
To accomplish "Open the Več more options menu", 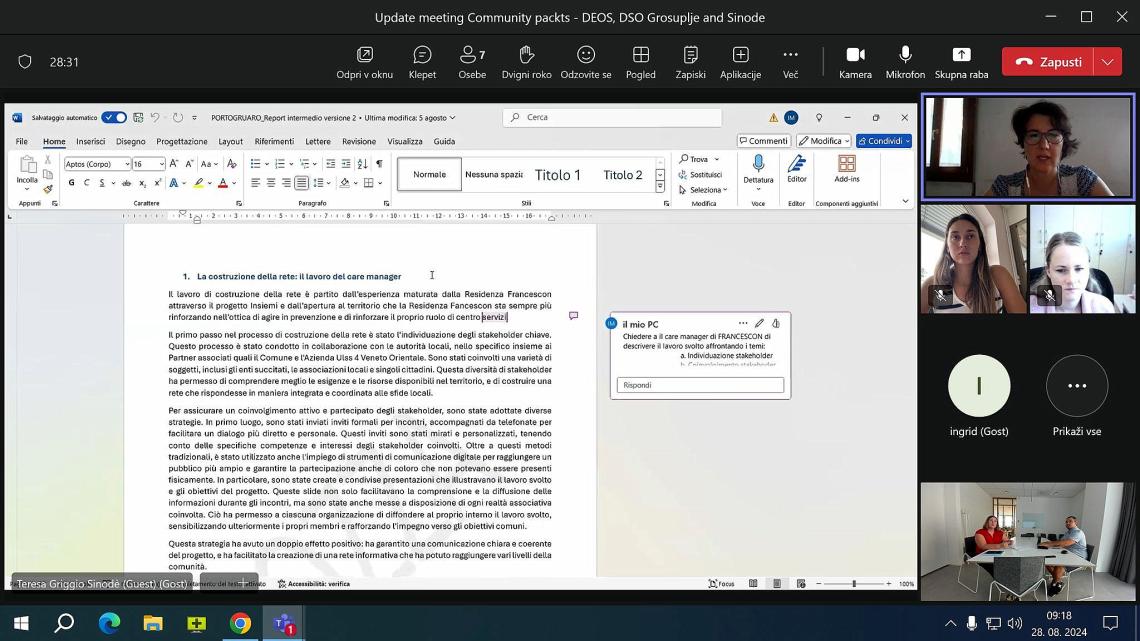I will tap(790, 62).
